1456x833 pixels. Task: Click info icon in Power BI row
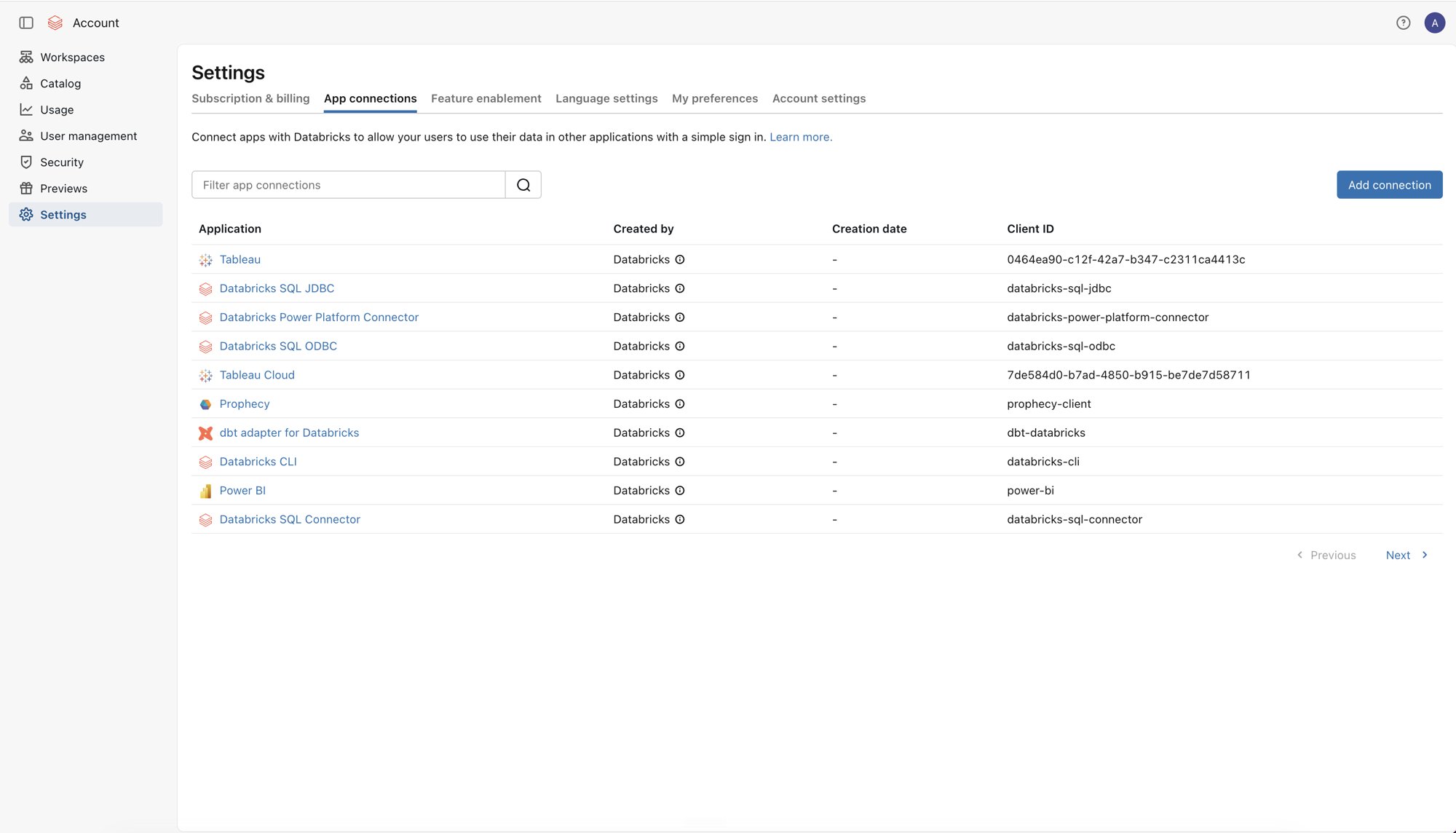click(680, 491)
